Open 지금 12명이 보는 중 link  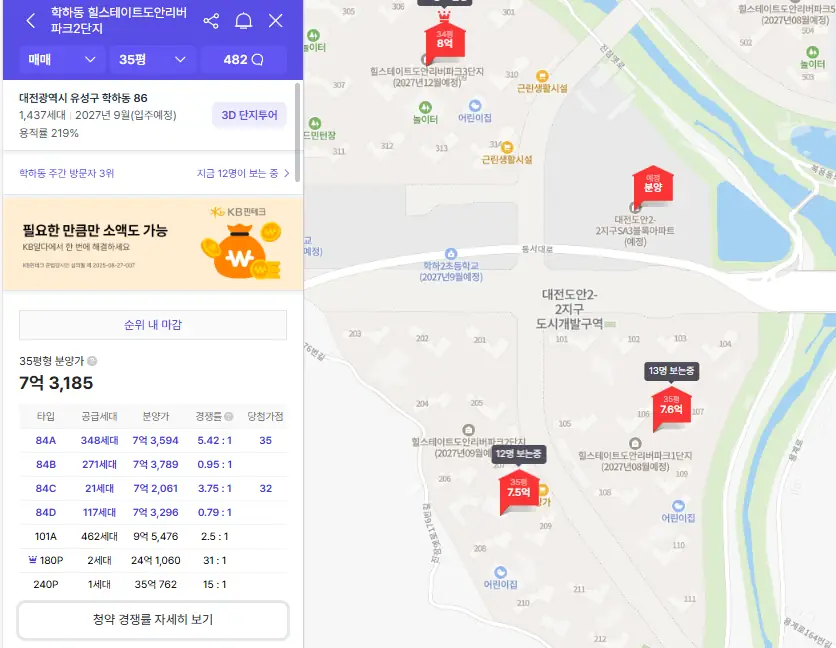pyautogui.click(x=243, y=173)
